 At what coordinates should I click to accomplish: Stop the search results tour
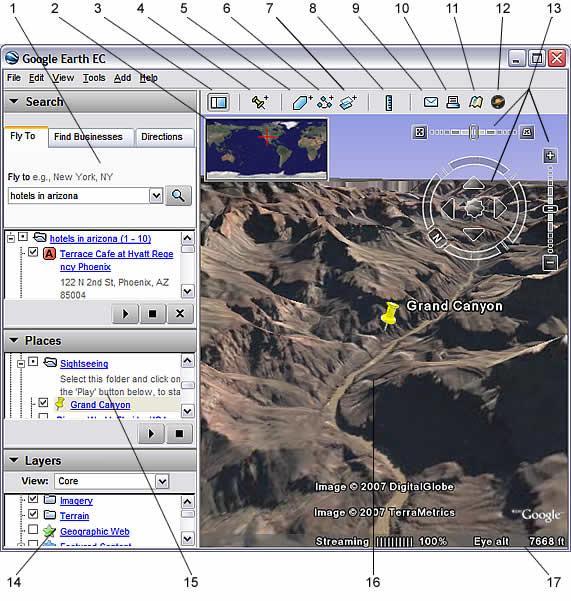coord(152,314)
